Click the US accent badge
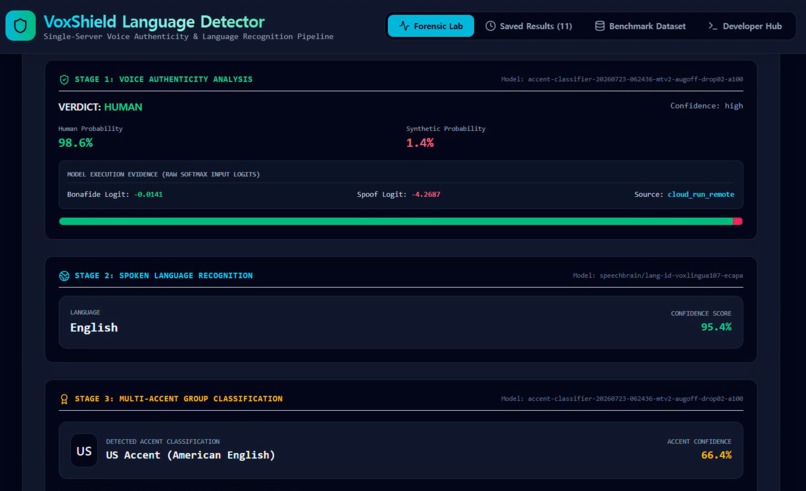The width and height of the screenshot is (806, 491). (x=84, y=451)
